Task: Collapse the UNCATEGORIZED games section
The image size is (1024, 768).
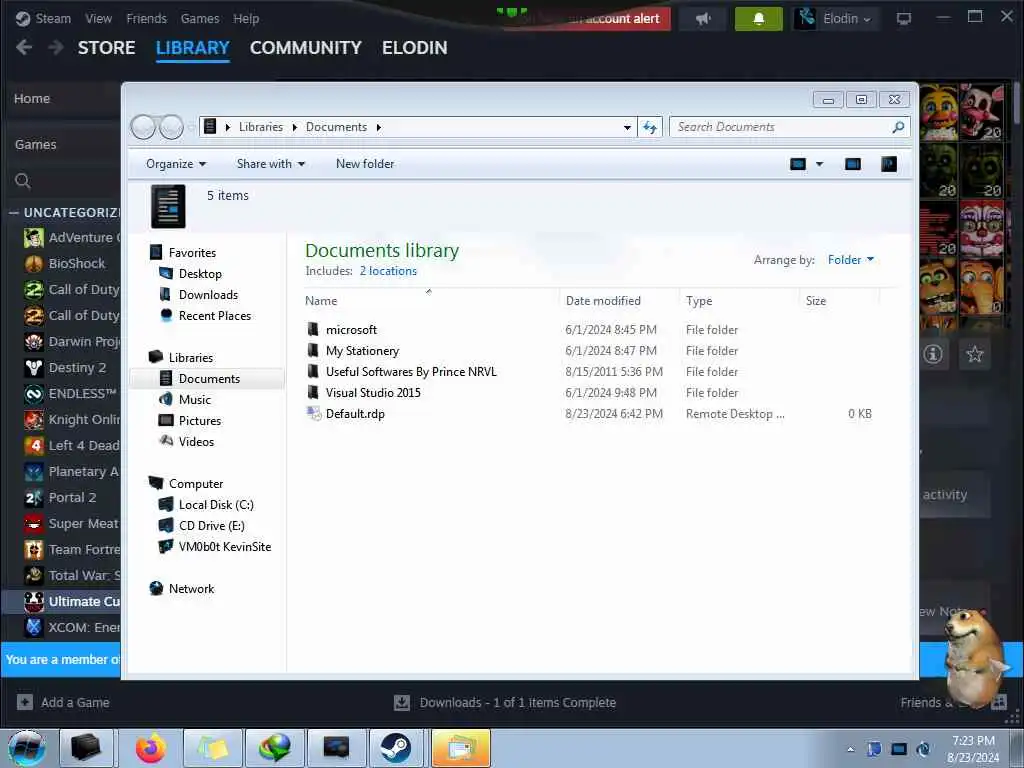Action: click(x=14, y=213)
